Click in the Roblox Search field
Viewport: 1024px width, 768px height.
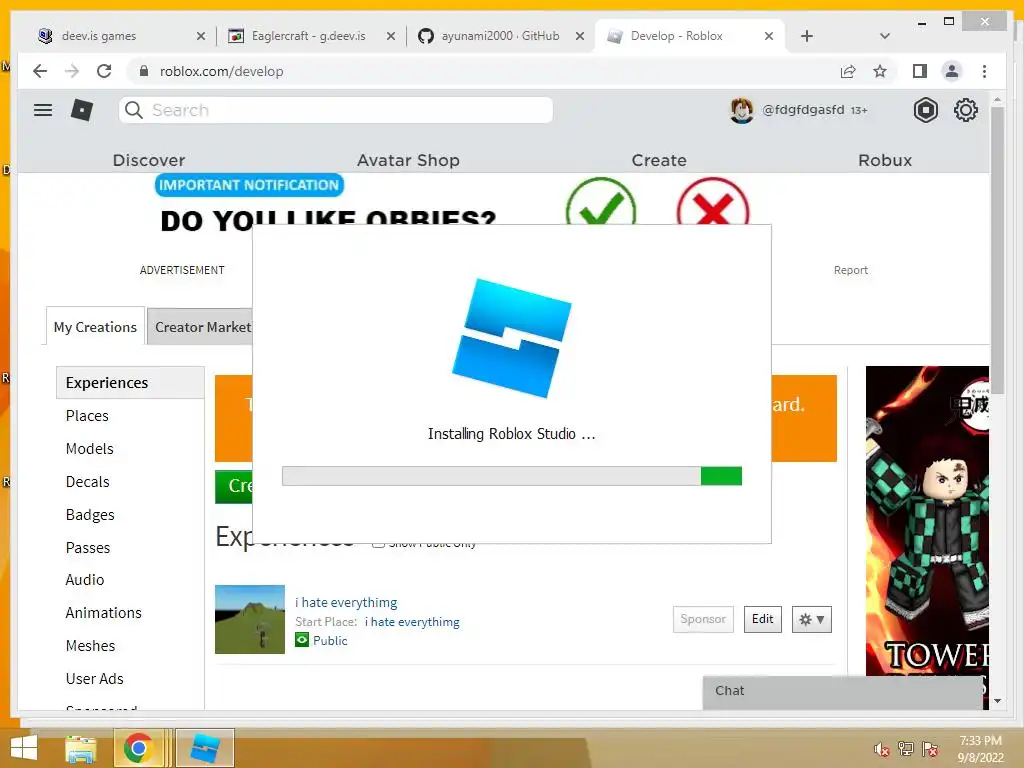336,110
